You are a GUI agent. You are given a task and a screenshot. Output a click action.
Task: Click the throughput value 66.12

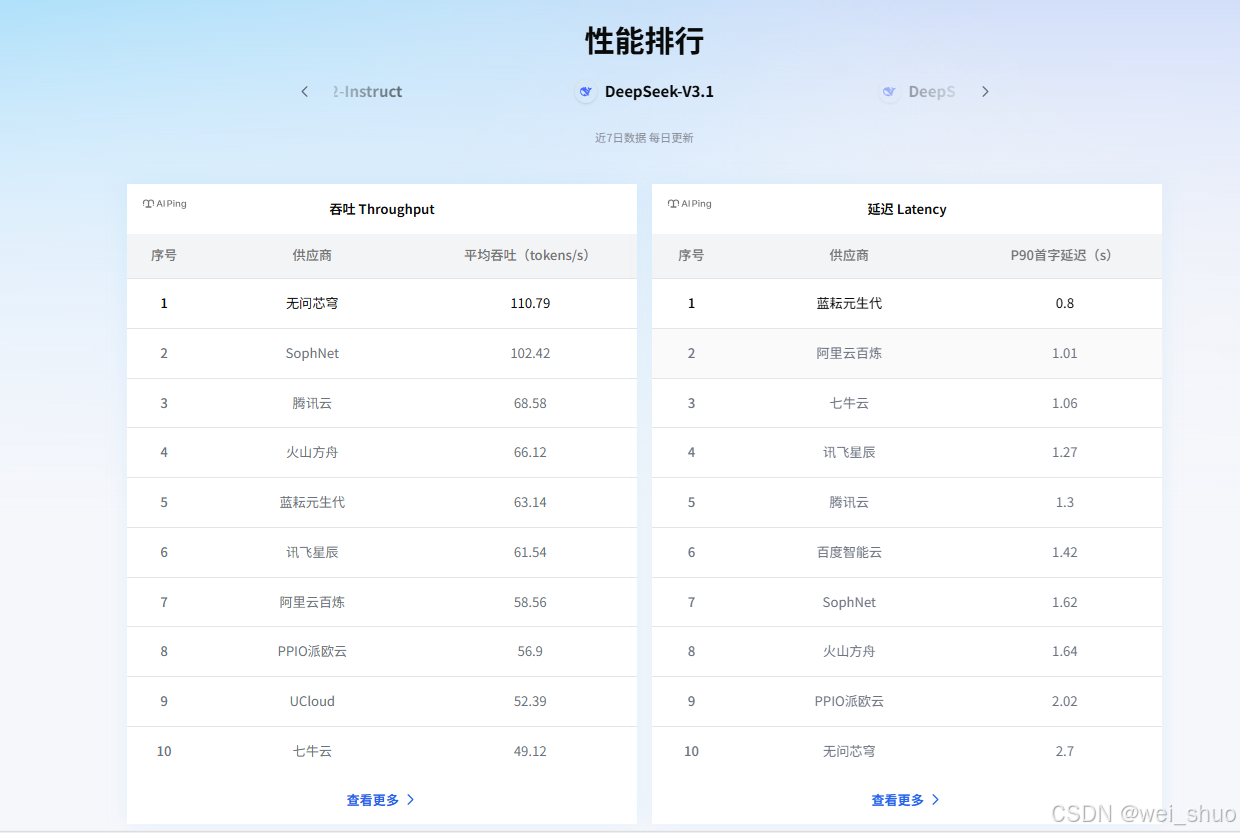tap(530, 452)
